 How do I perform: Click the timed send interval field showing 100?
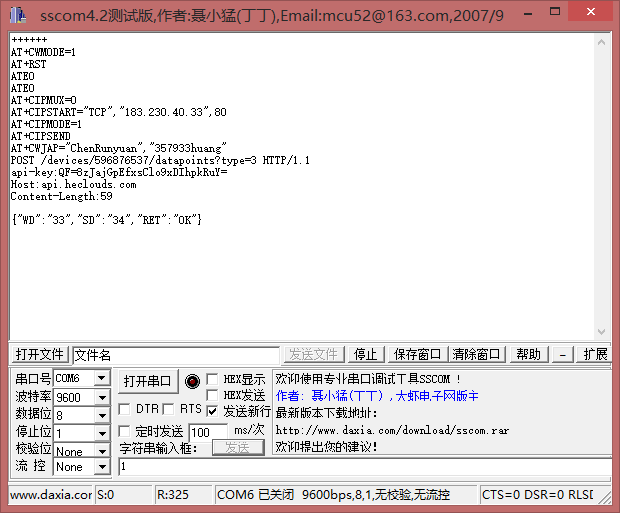[208, 432]
